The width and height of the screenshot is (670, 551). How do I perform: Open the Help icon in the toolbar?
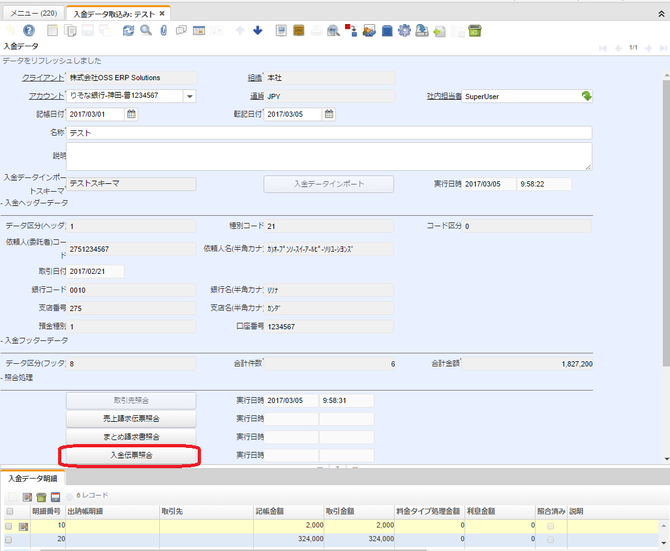(29, 30)
